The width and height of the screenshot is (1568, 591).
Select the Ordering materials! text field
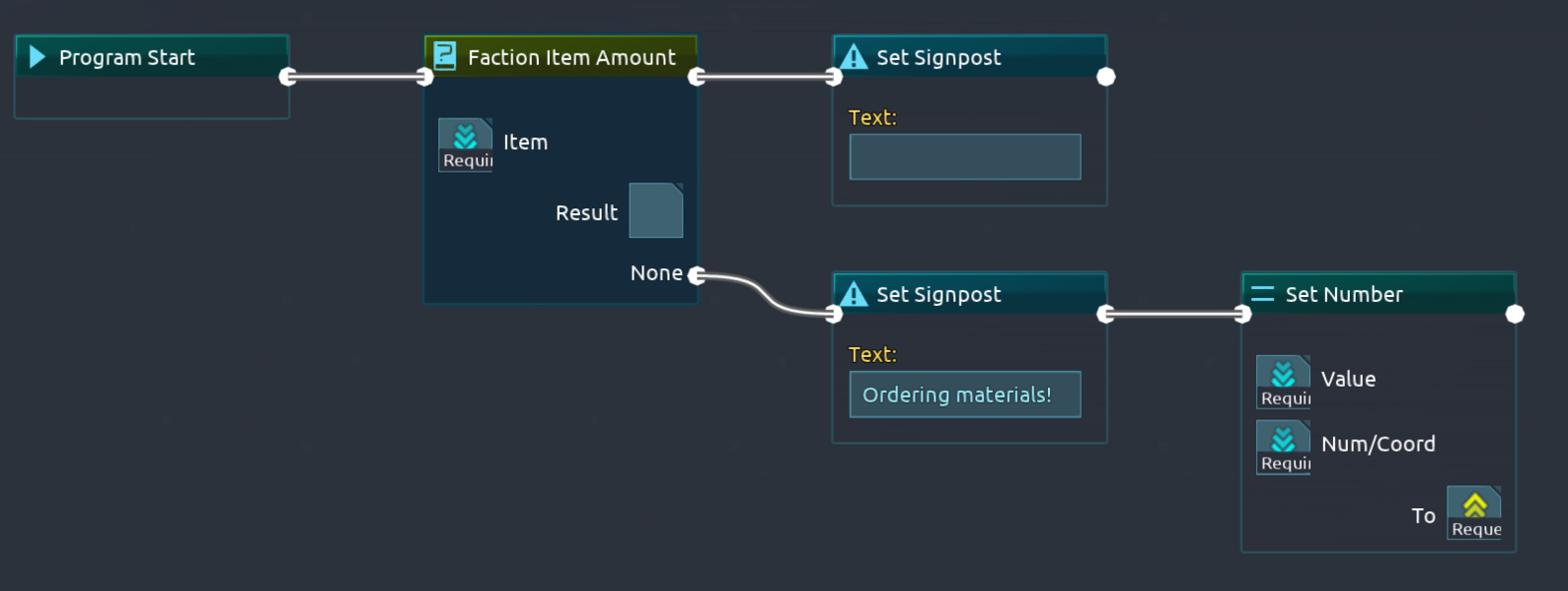[963, 394]
